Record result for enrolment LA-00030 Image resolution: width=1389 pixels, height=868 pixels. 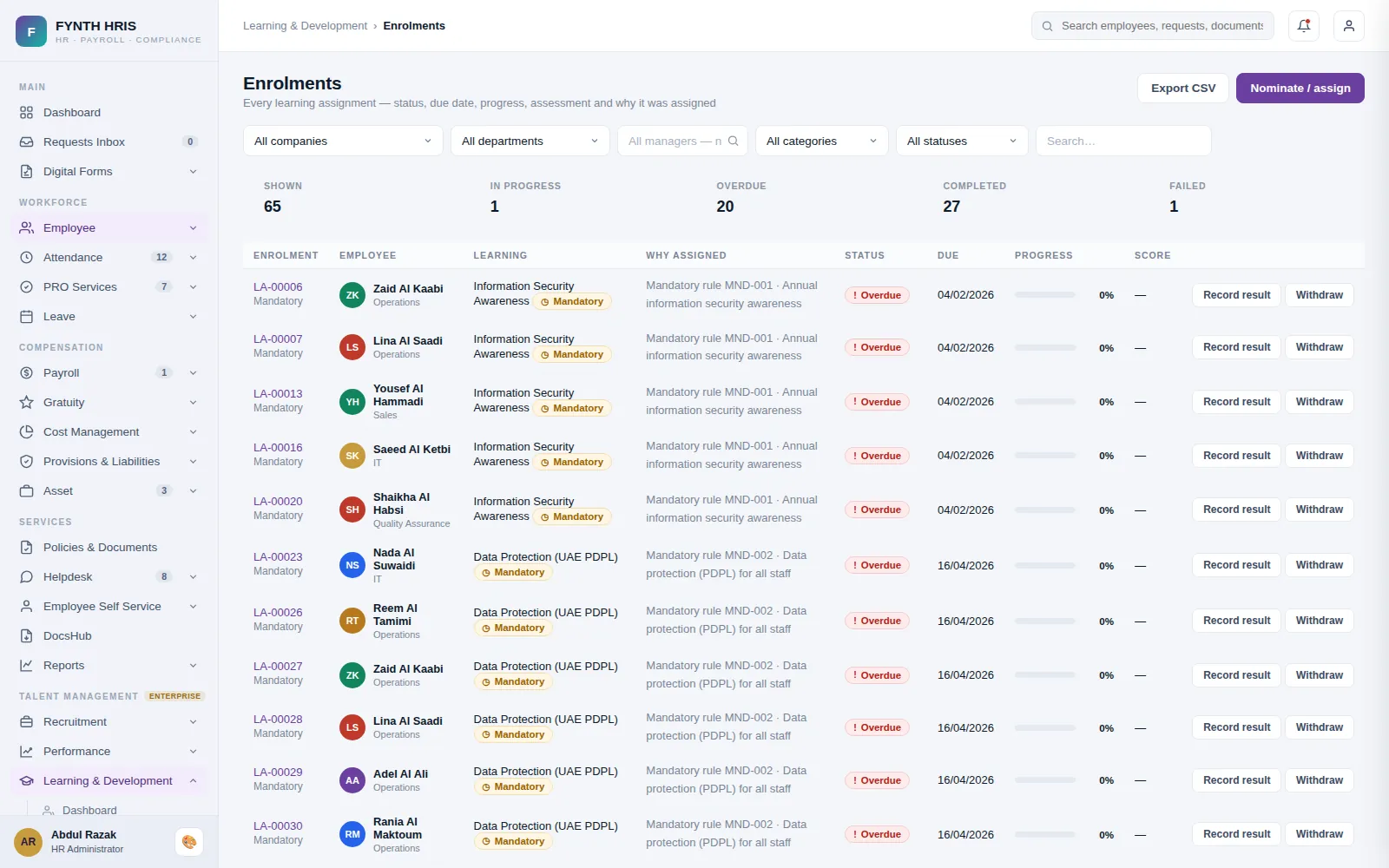coord(1236,834)
